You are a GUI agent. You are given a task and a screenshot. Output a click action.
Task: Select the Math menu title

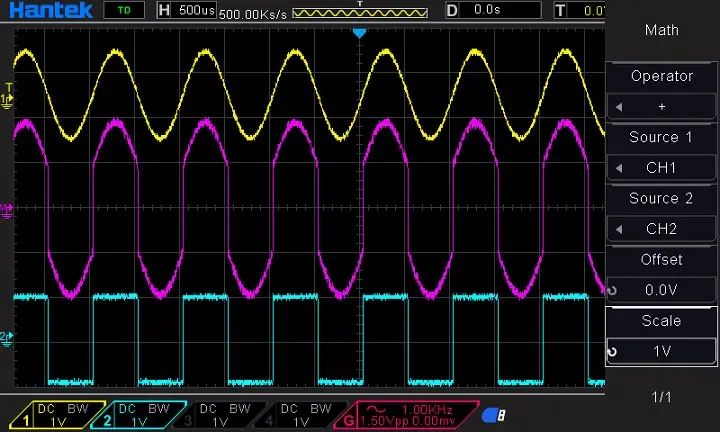click(x=661, y=30)
